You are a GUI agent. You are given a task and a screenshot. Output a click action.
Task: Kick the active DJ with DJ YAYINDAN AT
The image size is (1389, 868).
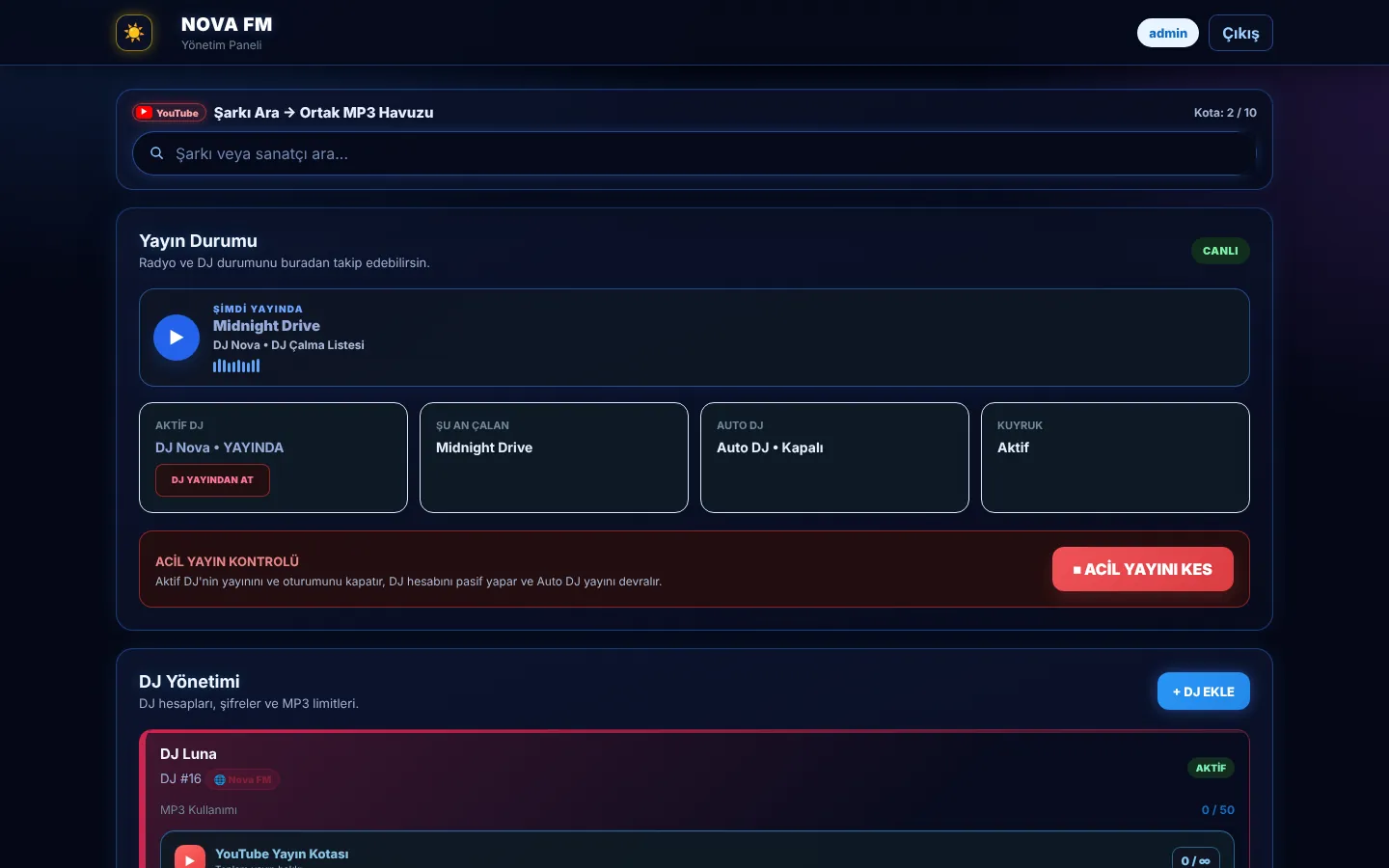212,480
